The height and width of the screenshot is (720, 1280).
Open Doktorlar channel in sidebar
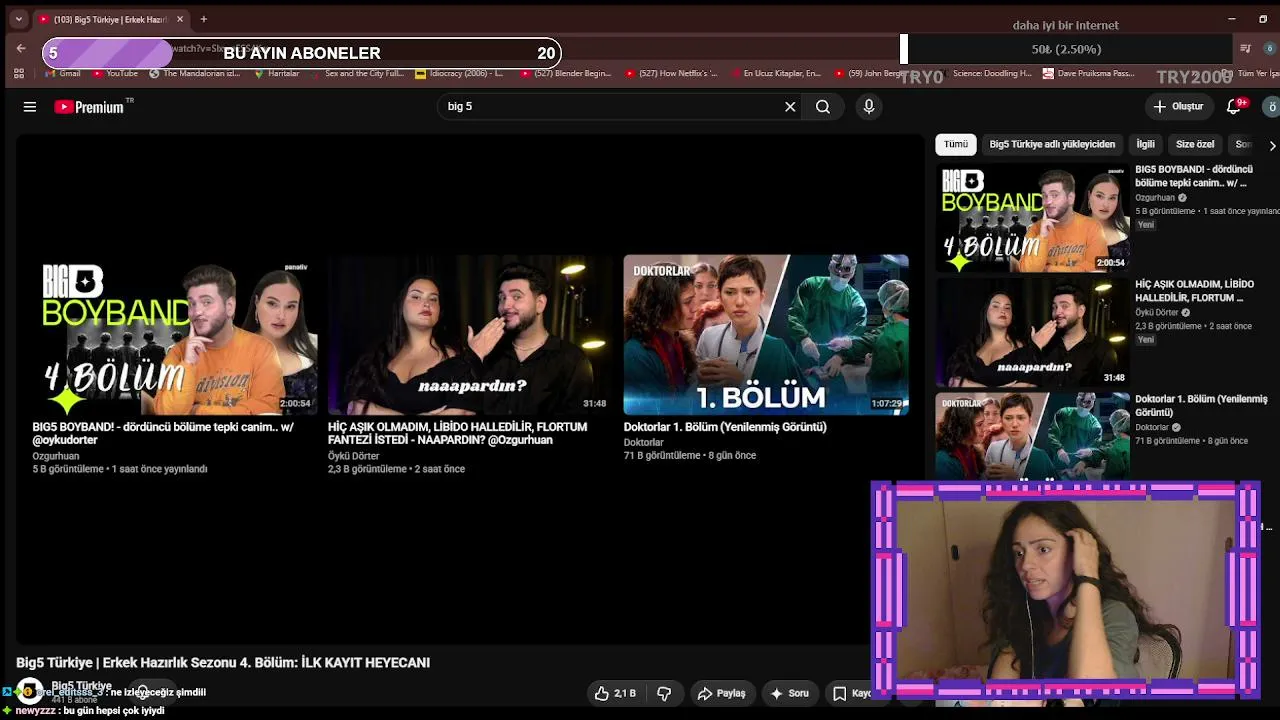(1152, 428)
